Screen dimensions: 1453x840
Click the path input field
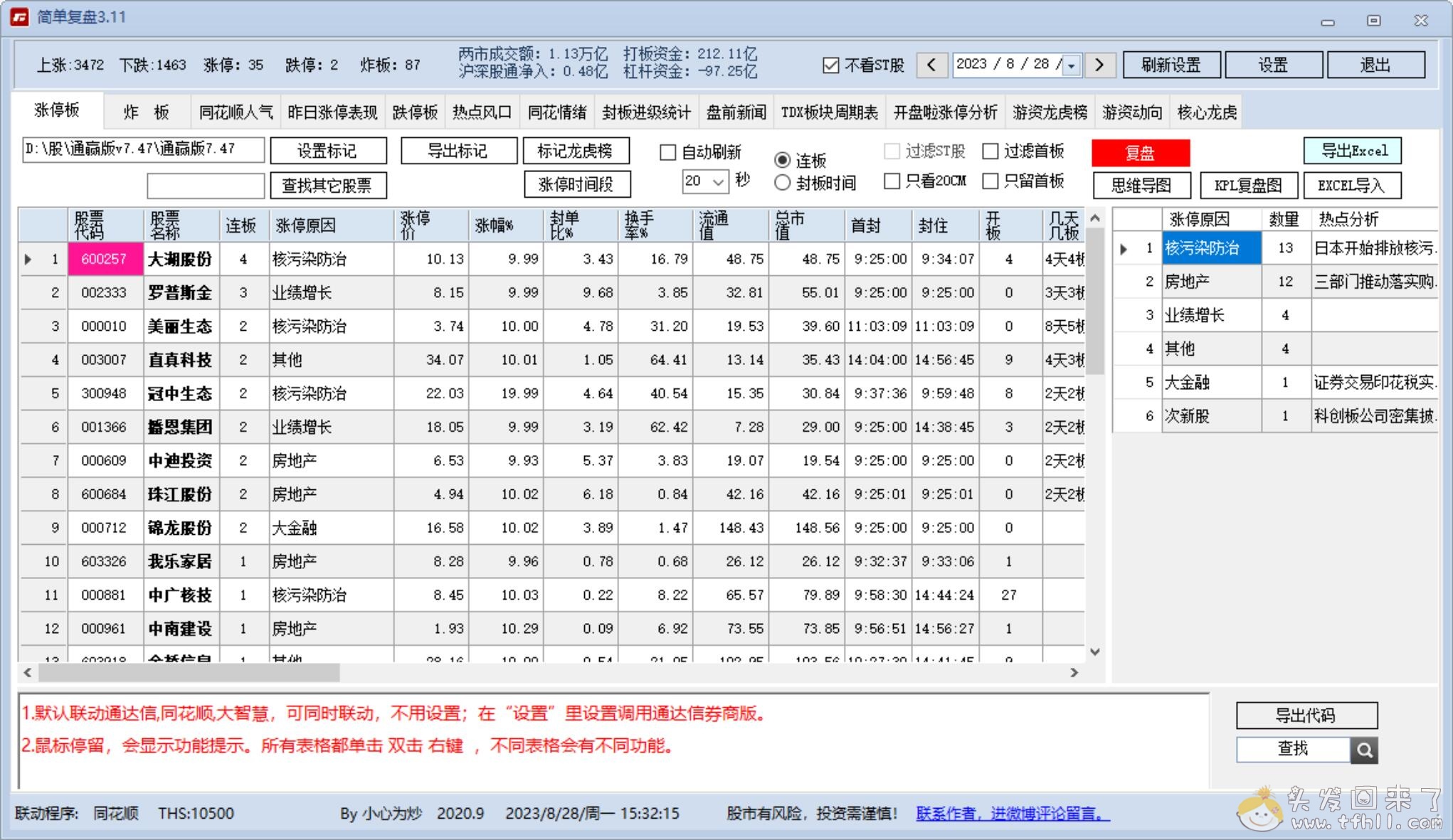143,149
